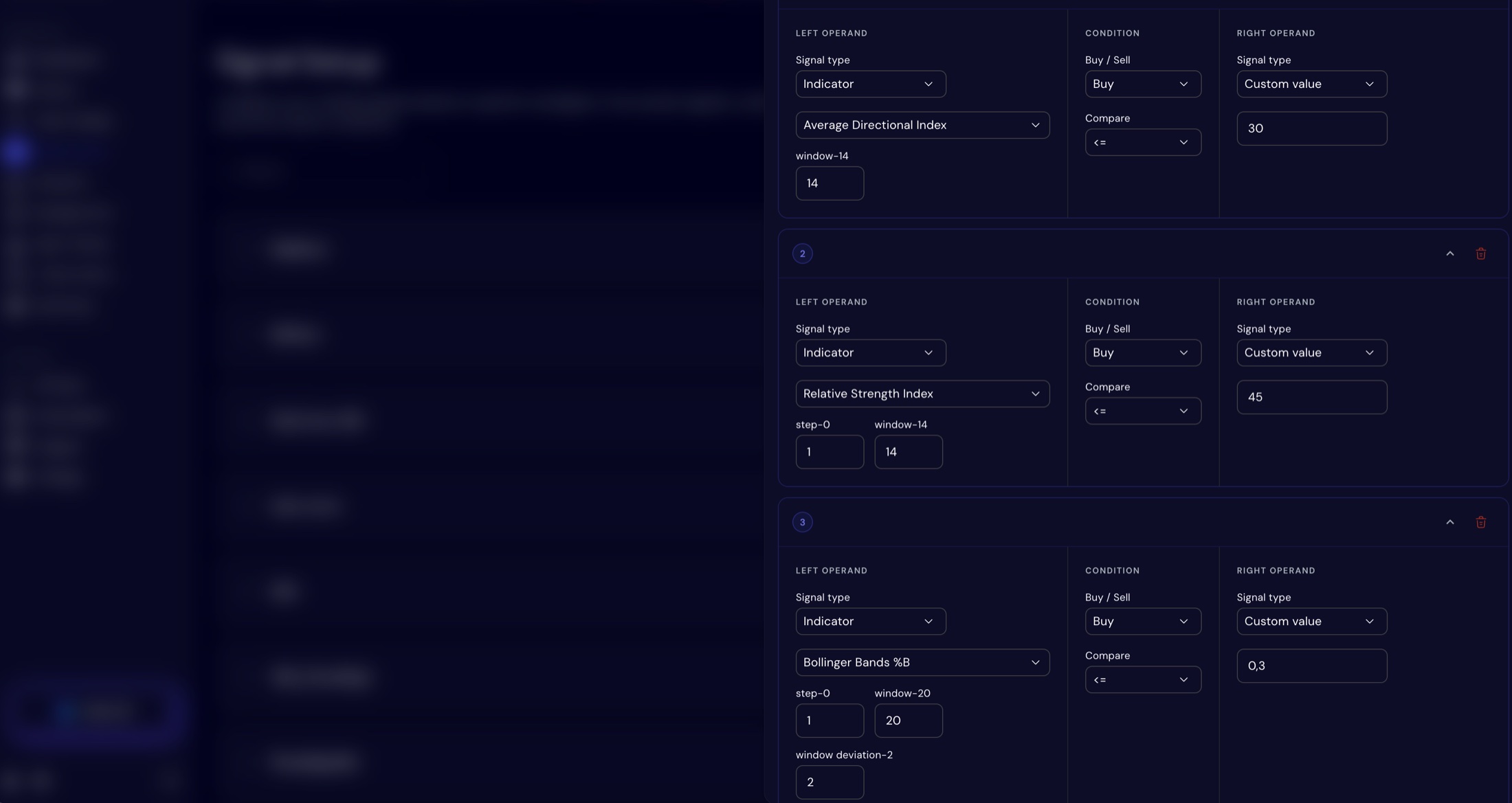Edit custom value field containing 0,3
This screenshot has height=803, width=1512.
[1311, 666]
